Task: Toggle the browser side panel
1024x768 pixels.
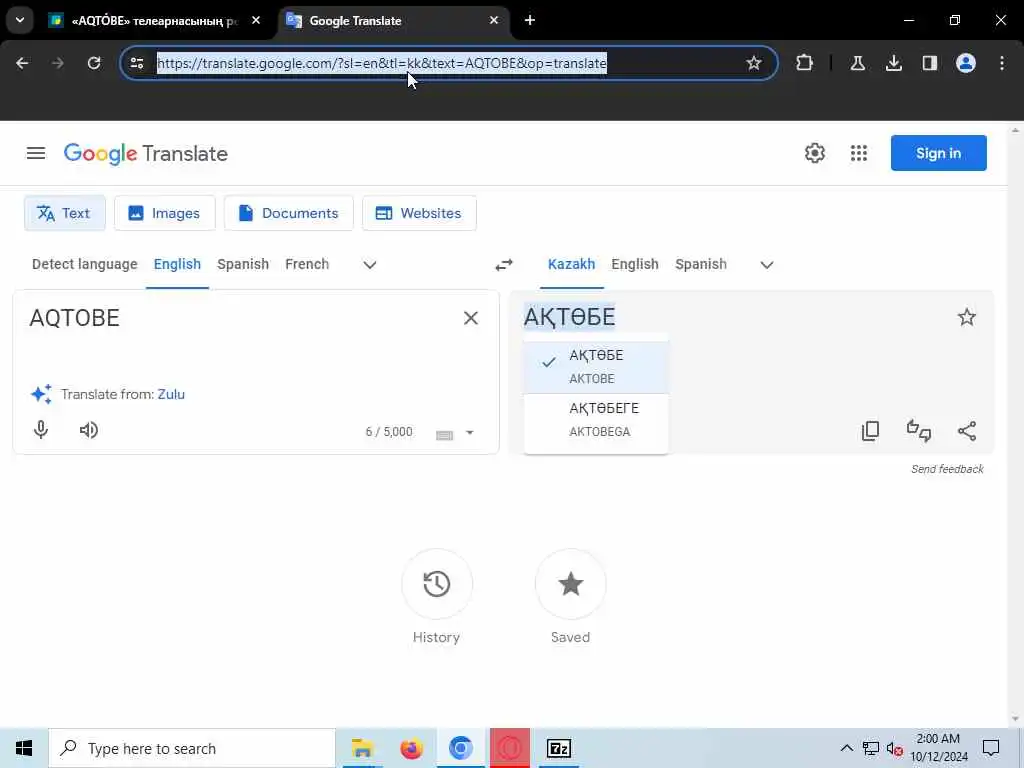Action: click(929, 63)
